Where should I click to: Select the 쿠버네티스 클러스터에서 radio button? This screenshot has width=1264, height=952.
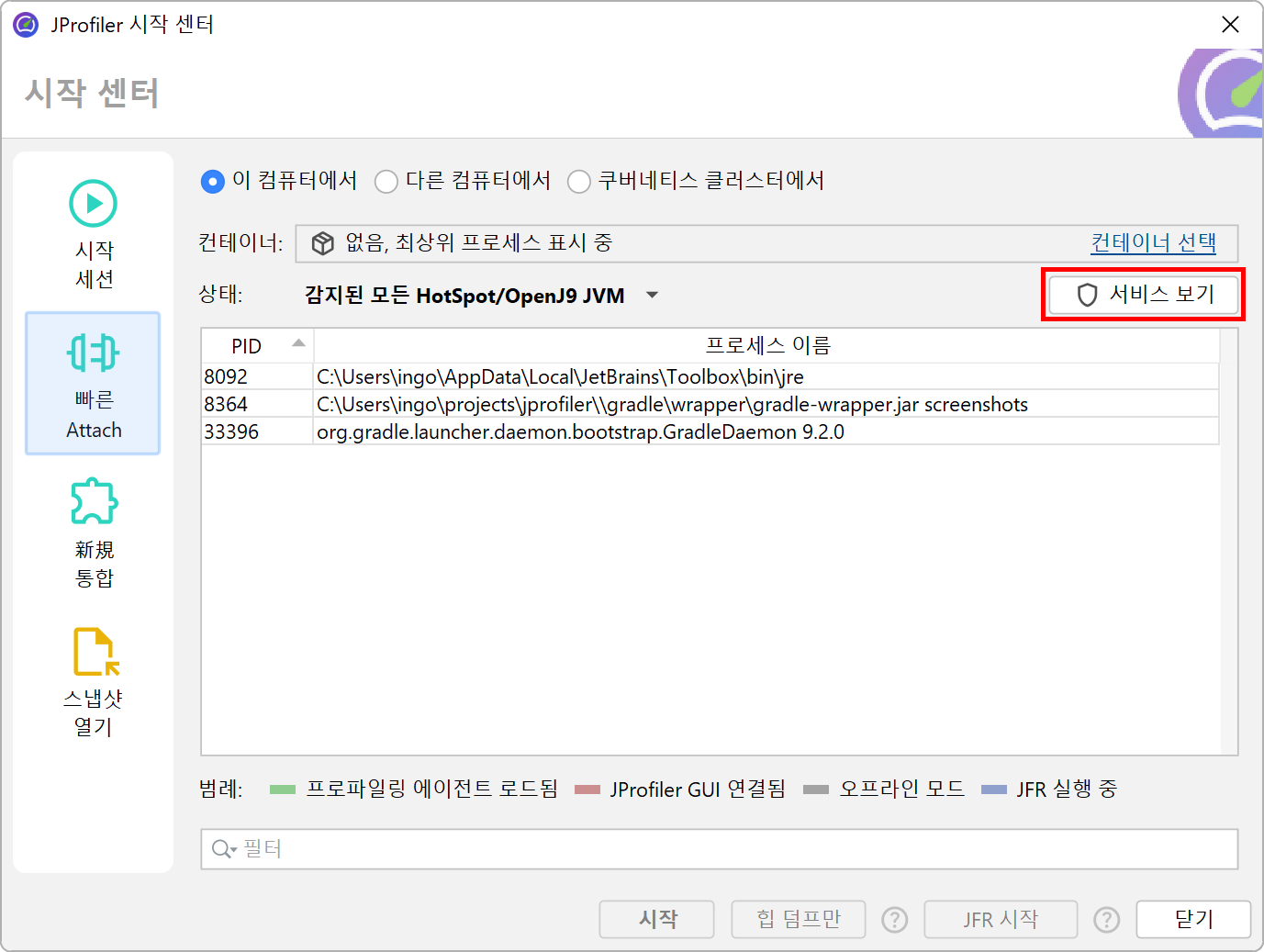click(579, 182)
